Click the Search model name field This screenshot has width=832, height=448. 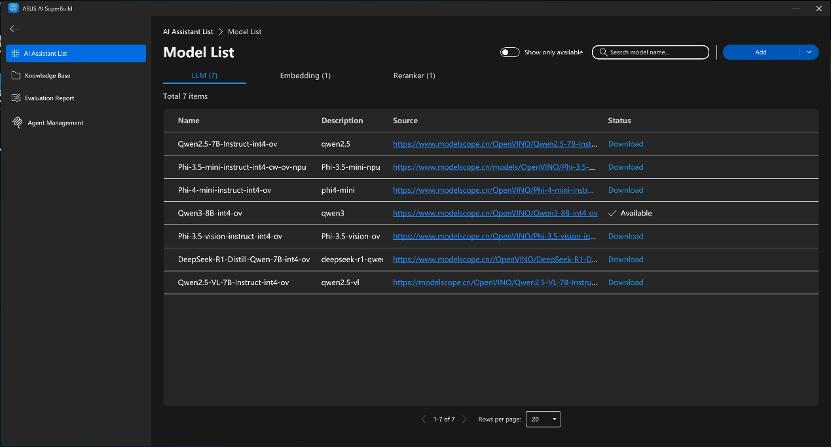click(657, 52)
